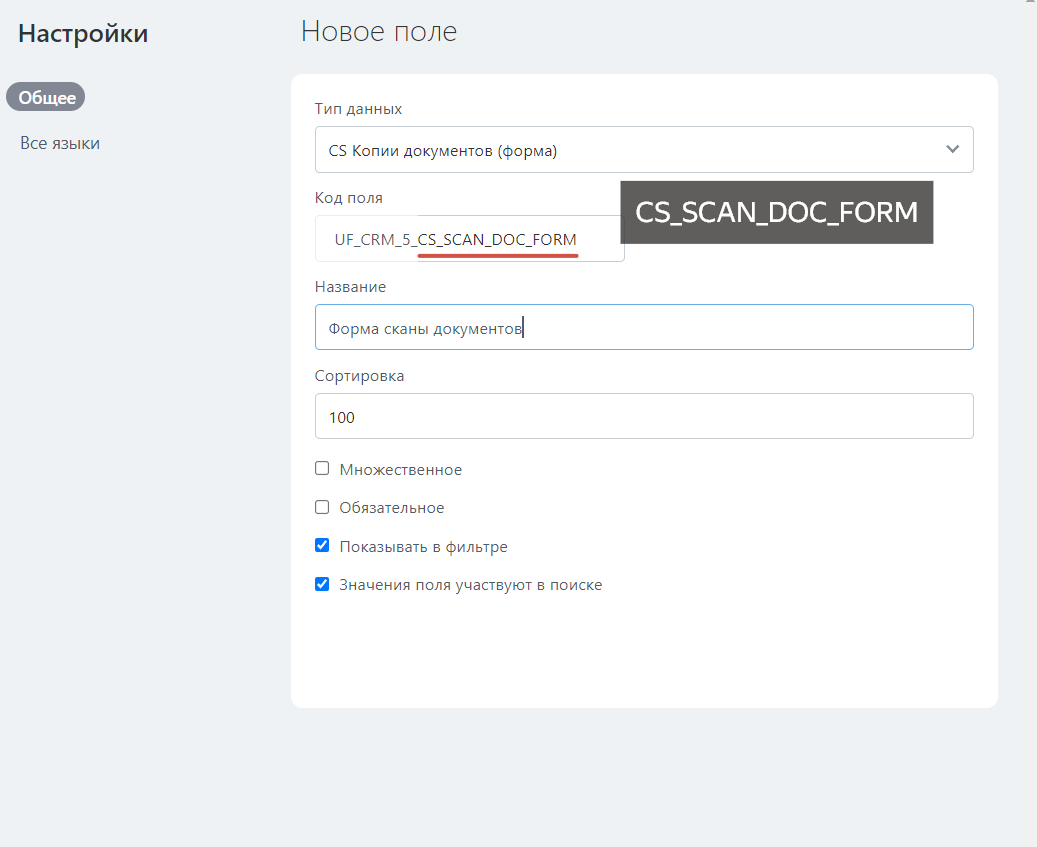The width and height of the screenshot is (1037, 847).
Task: Tick the 'Обязательное' checkbox
Action: 322,507
